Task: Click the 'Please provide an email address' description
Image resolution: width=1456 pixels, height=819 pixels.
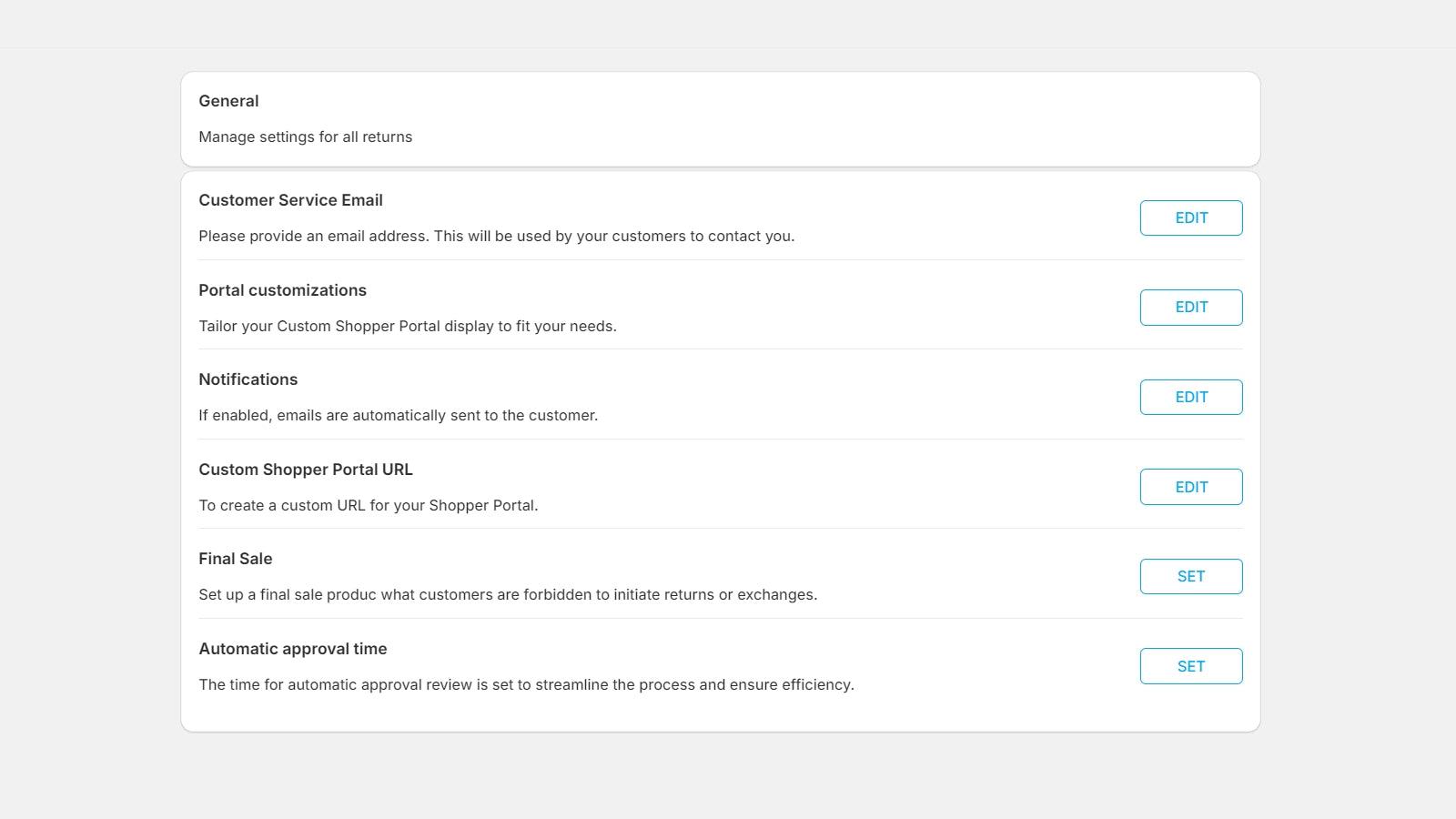Action: 496,237
